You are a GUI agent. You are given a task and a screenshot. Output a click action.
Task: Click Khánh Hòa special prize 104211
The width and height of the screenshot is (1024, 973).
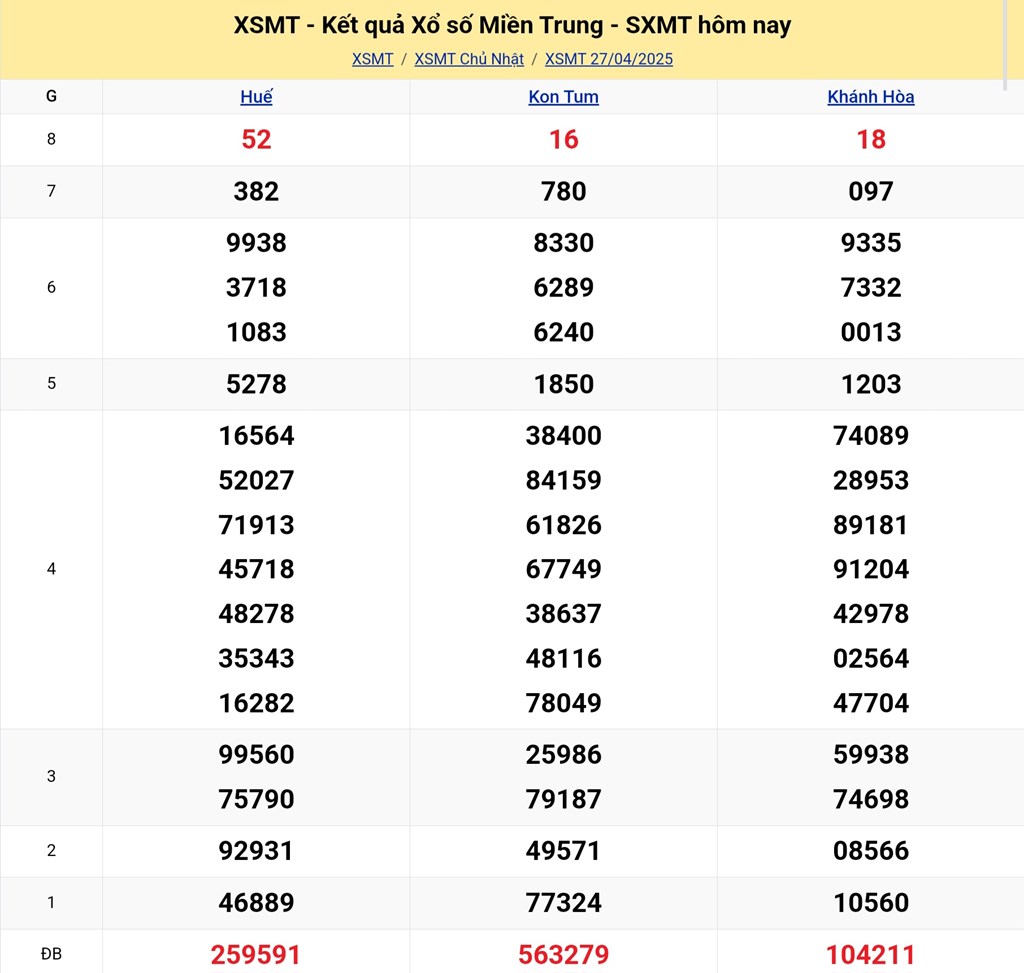pos(870,955)
